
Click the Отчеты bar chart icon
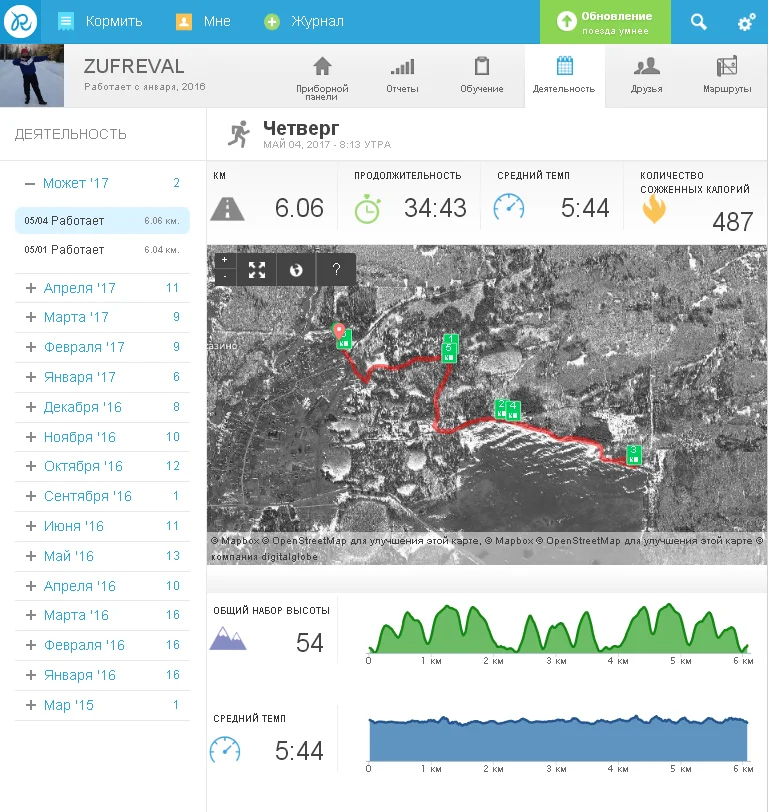[x=402, y=67]
